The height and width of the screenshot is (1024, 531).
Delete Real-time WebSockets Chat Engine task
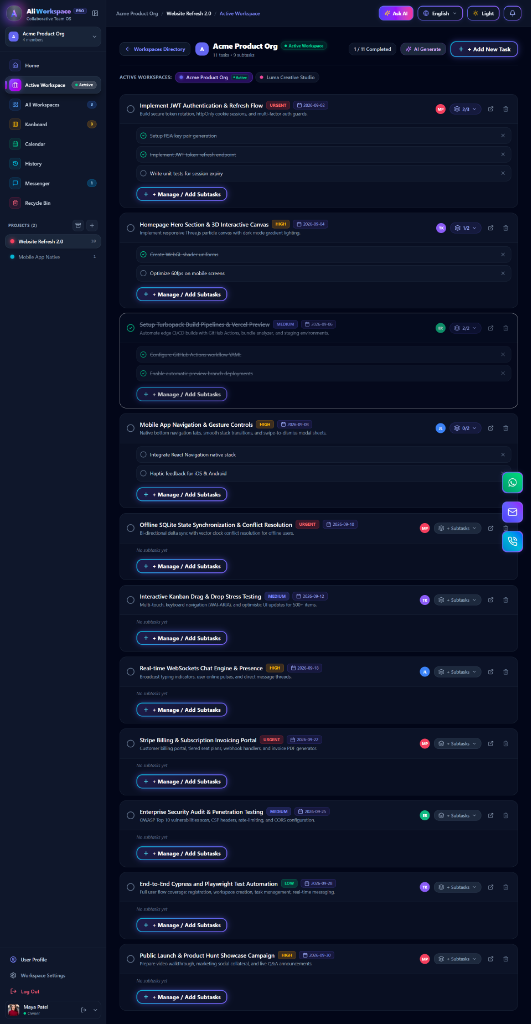tap(506, 671)
